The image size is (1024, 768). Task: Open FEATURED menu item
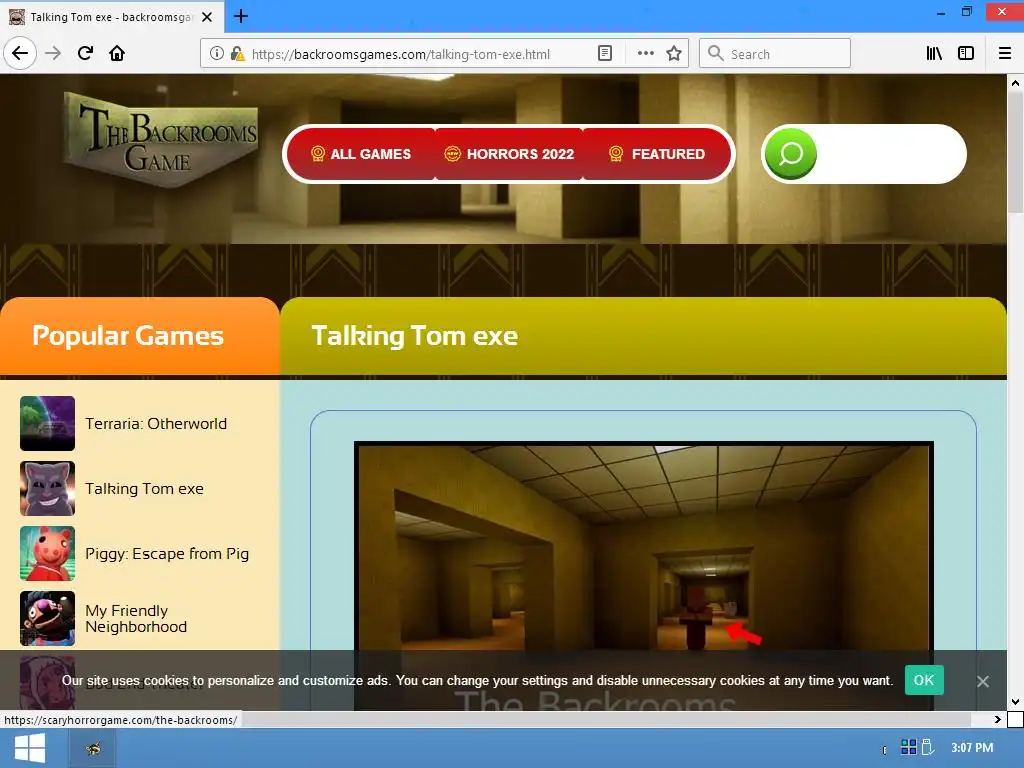(657, 154)
